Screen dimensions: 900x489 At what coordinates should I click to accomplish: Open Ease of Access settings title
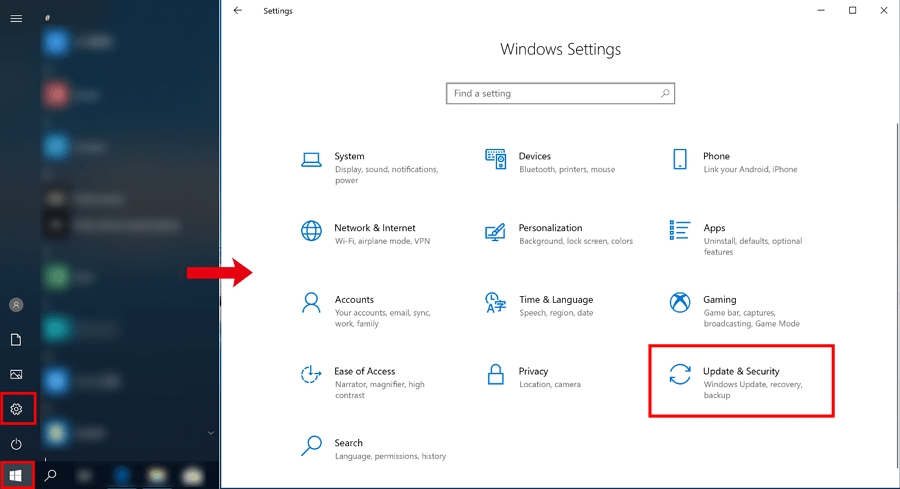(364, 371)
